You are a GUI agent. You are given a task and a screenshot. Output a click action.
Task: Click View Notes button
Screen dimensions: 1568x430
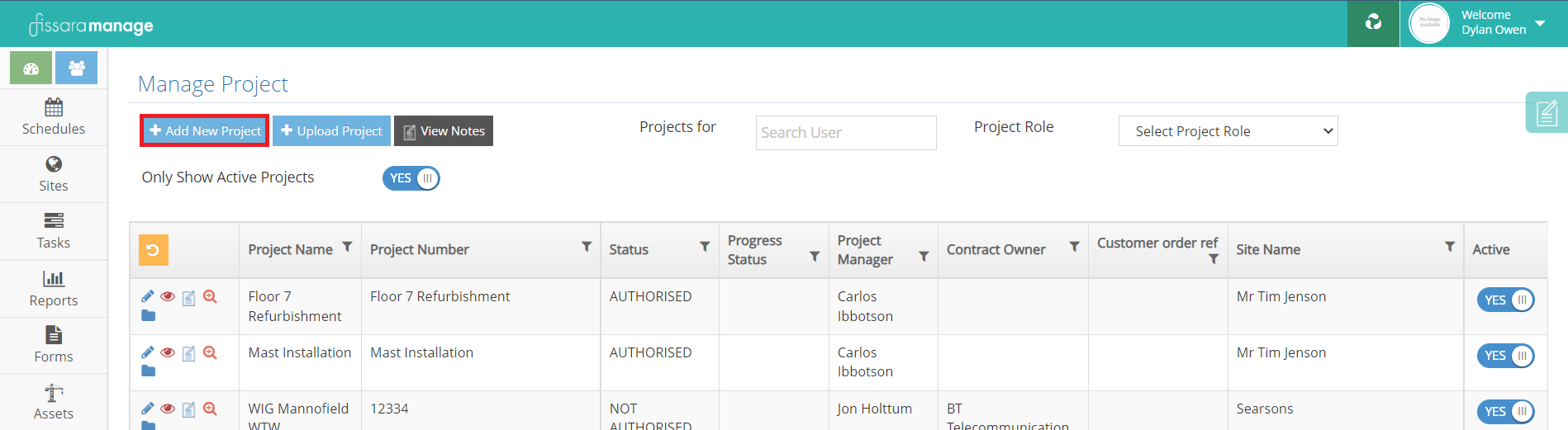click(x=444, y=130)
